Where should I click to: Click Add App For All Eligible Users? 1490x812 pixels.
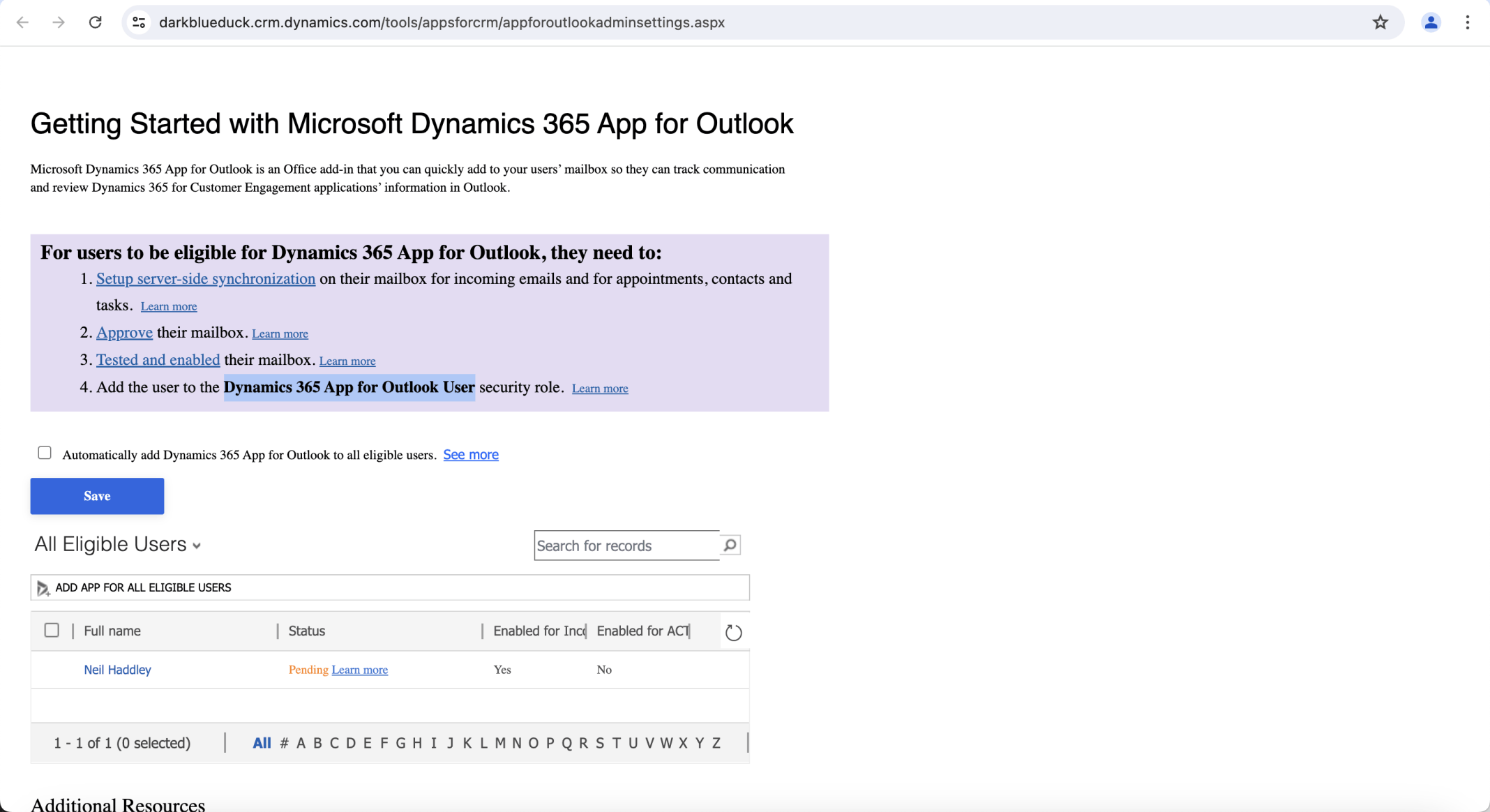(143, 587)
